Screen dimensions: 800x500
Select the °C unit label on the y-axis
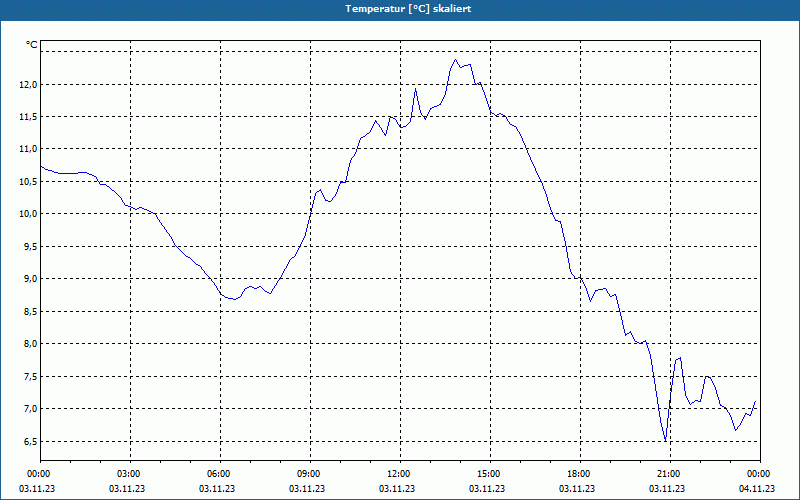(x=32, y=45)
